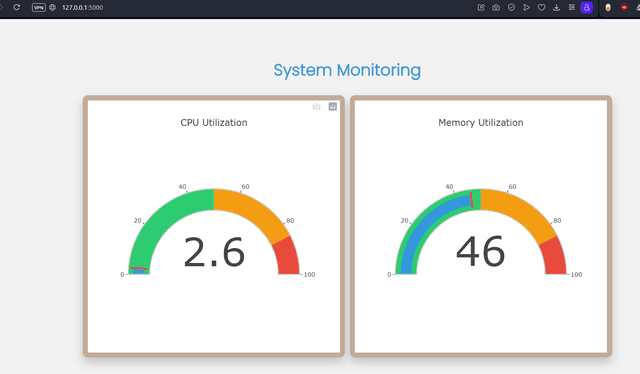
Task: Open browser downloads icon
Action: coord(556,7)
